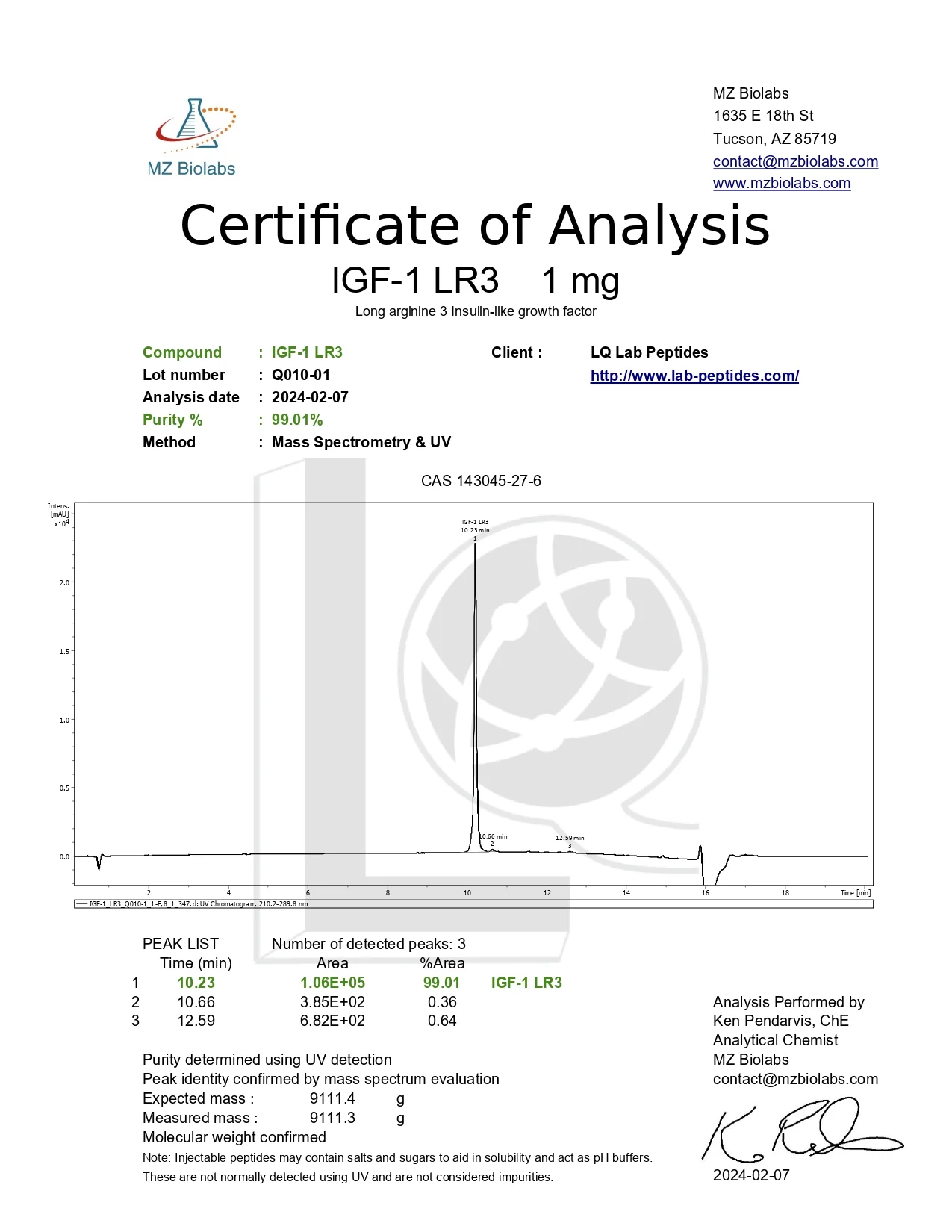This screenshot has height=1232, width=952.
Task: Click the MZ Biolabs flask logo
Action: coord(192,137)
